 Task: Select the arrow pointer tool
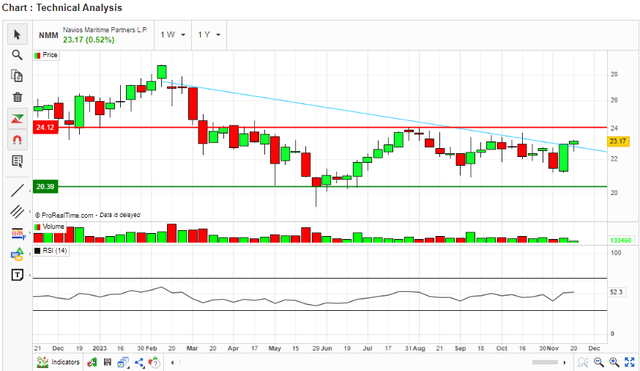17,34
